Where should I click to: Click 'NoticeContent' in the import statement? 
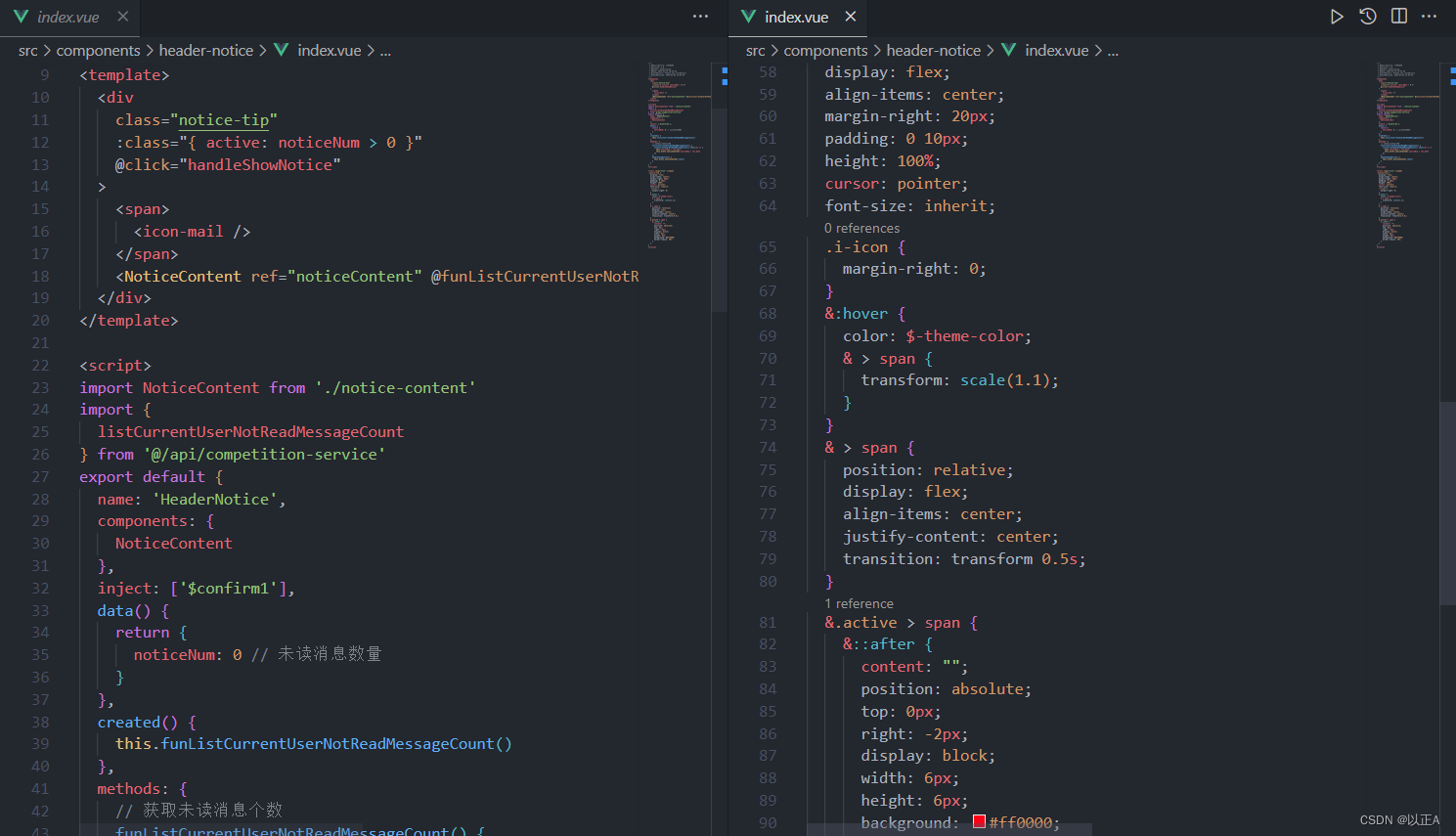(200, 388)
